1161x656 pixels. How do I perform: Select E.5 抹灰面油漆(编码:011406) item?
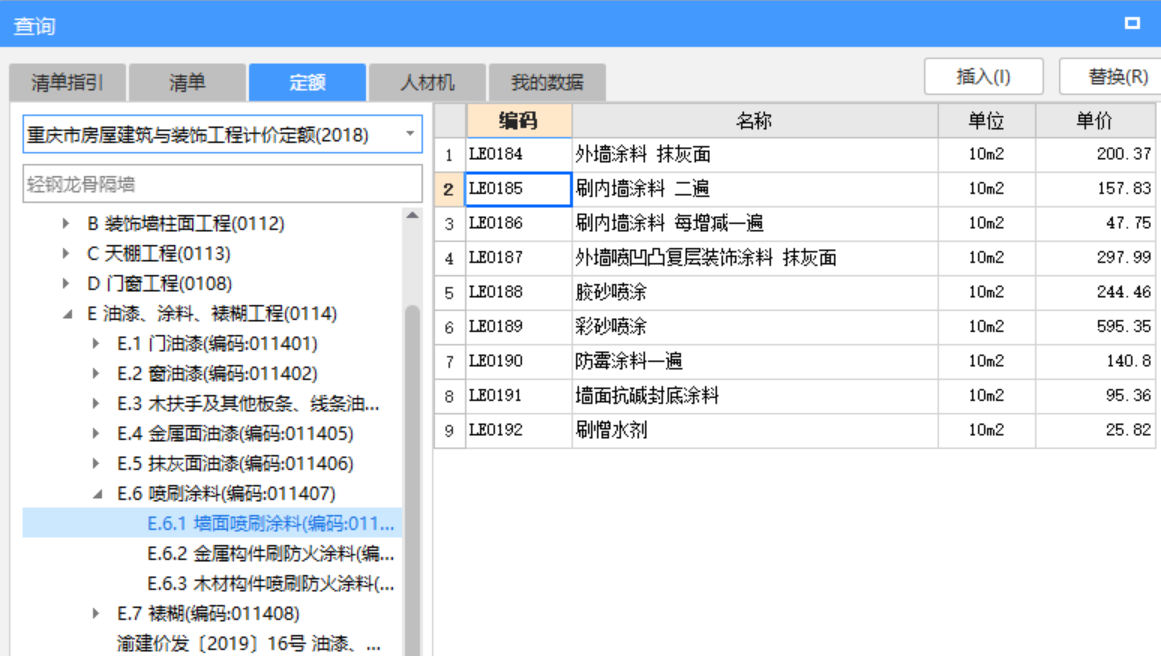(235, 463)
